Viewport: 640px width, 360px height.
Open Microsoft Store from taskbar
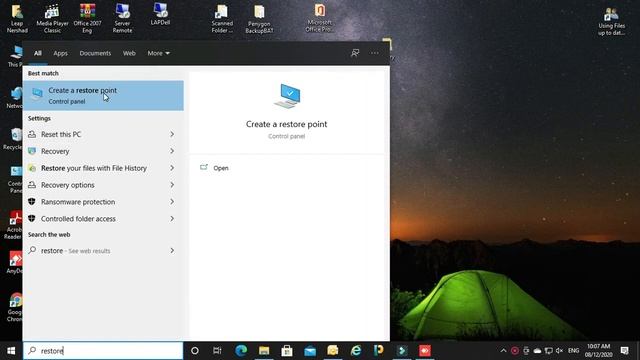287,351
